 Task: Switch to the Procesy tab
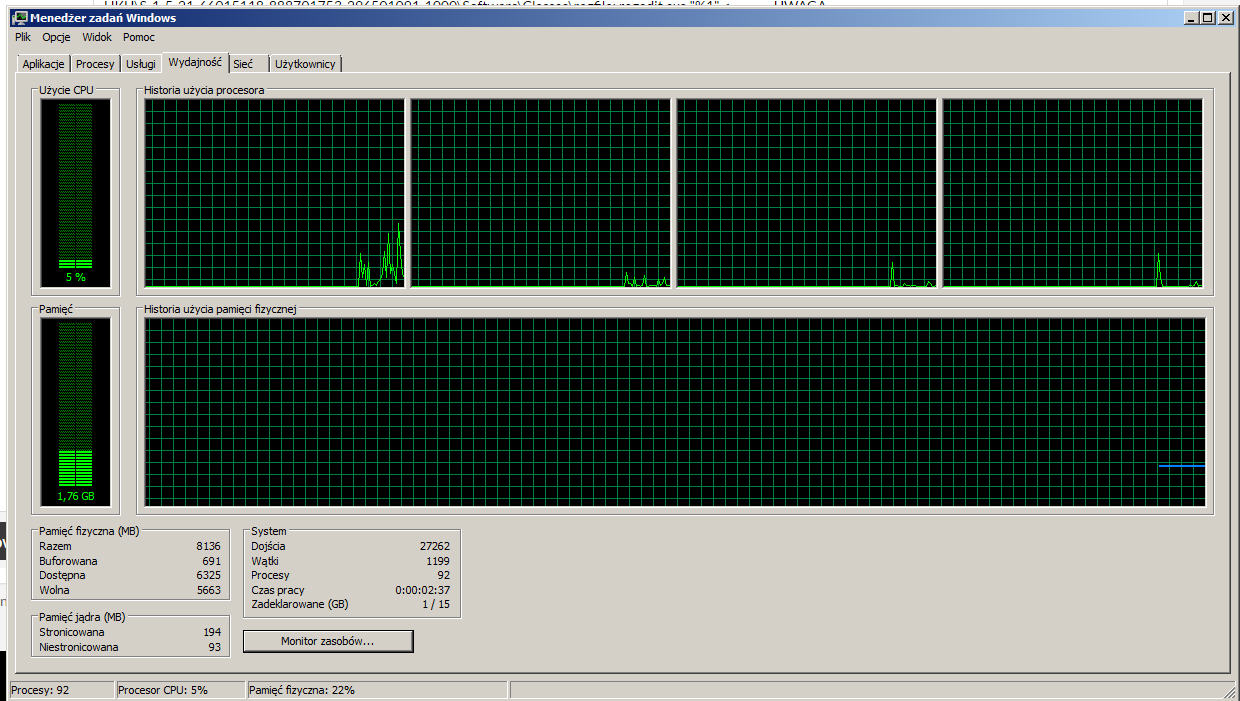click(x=95, y=64)
